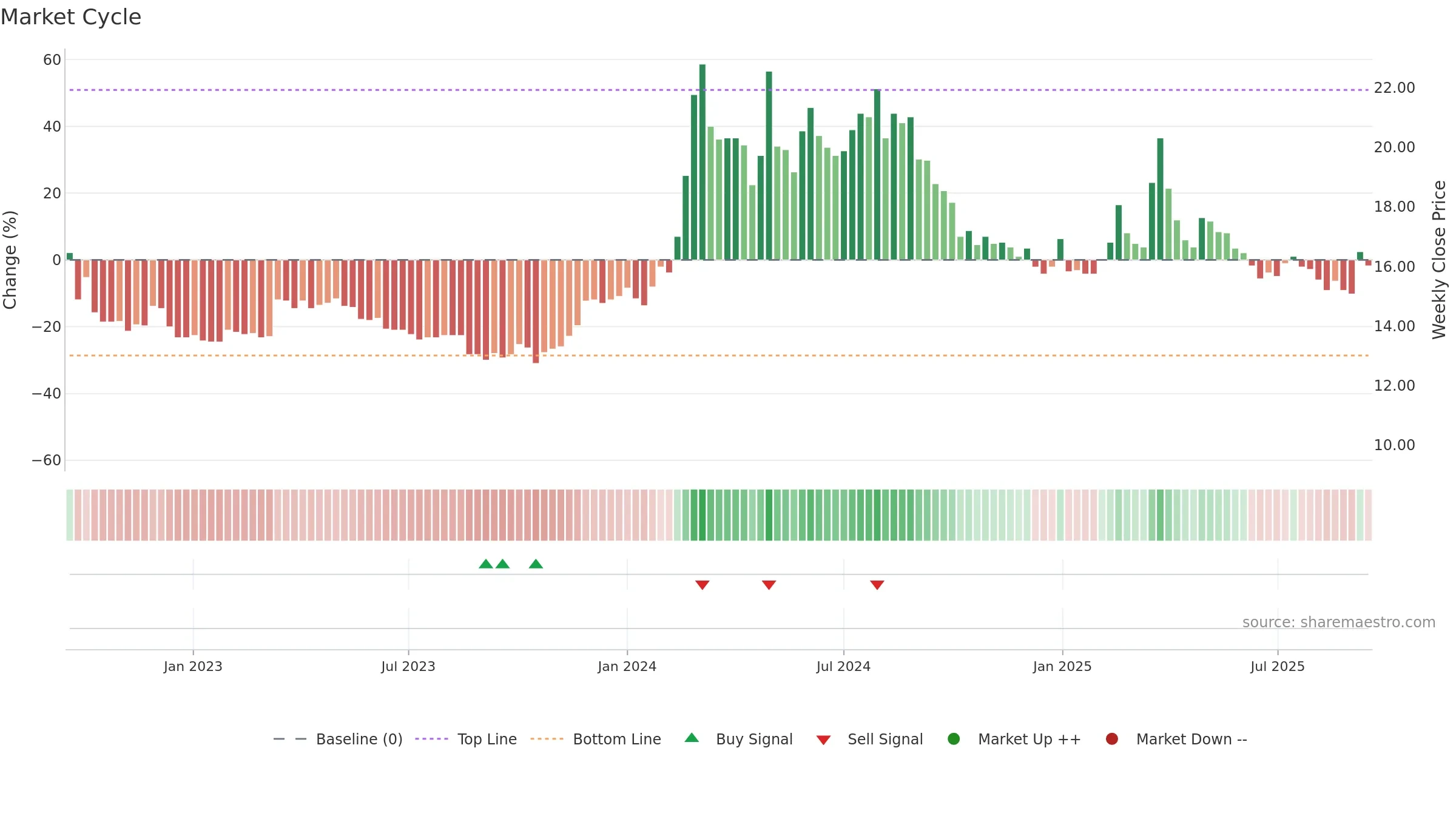This screenshot has height=819, width=1456.
Task: Click the Sell Signal legend triangle icon
Action: (823, 740)
